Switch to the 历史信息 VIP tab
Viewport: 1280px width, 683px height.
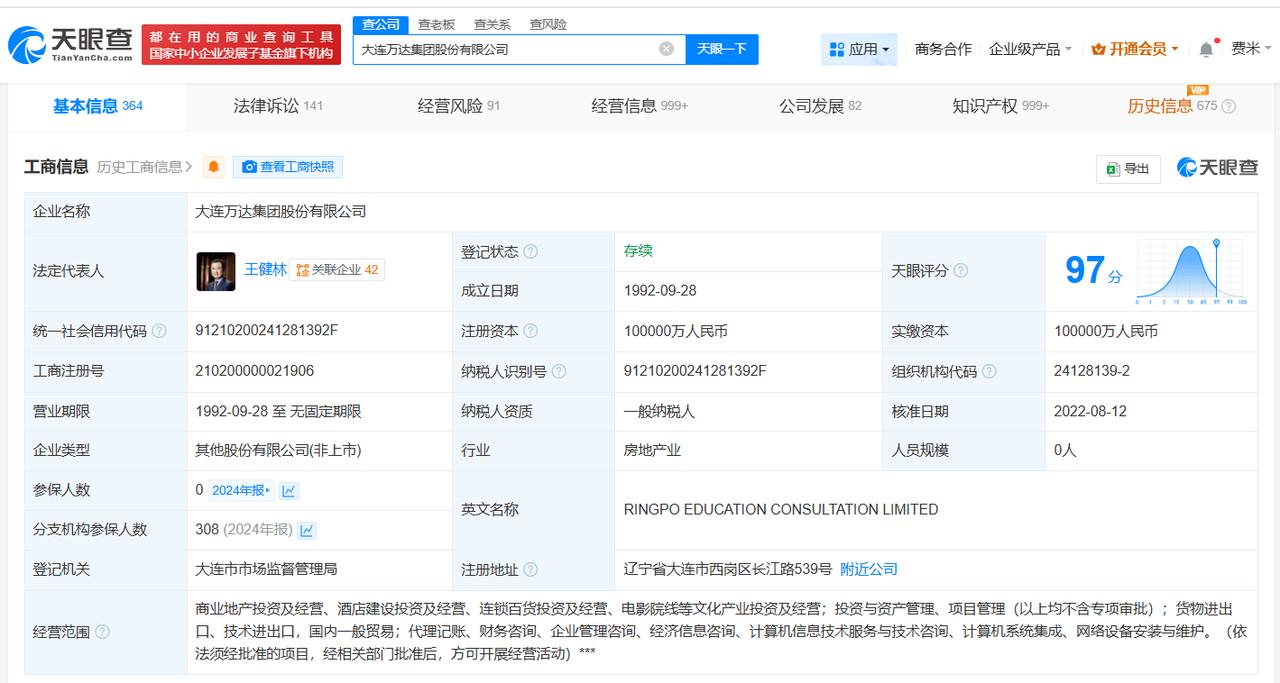(1172, 106)
